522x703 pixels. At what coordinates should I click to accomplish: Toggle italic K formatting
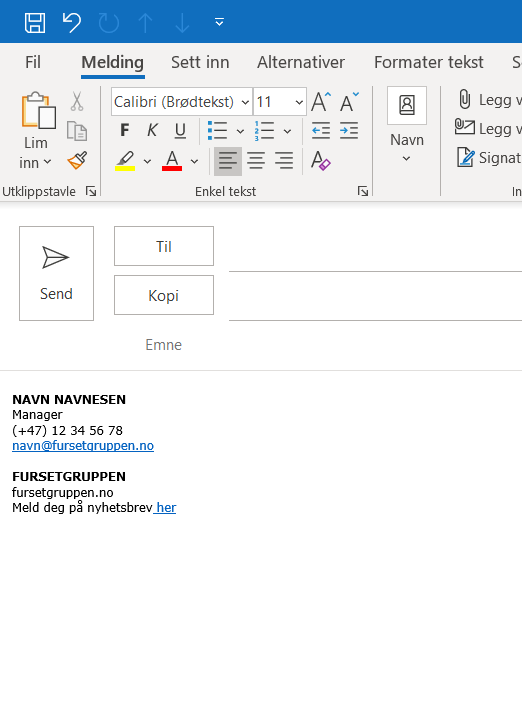click(152, 130)
